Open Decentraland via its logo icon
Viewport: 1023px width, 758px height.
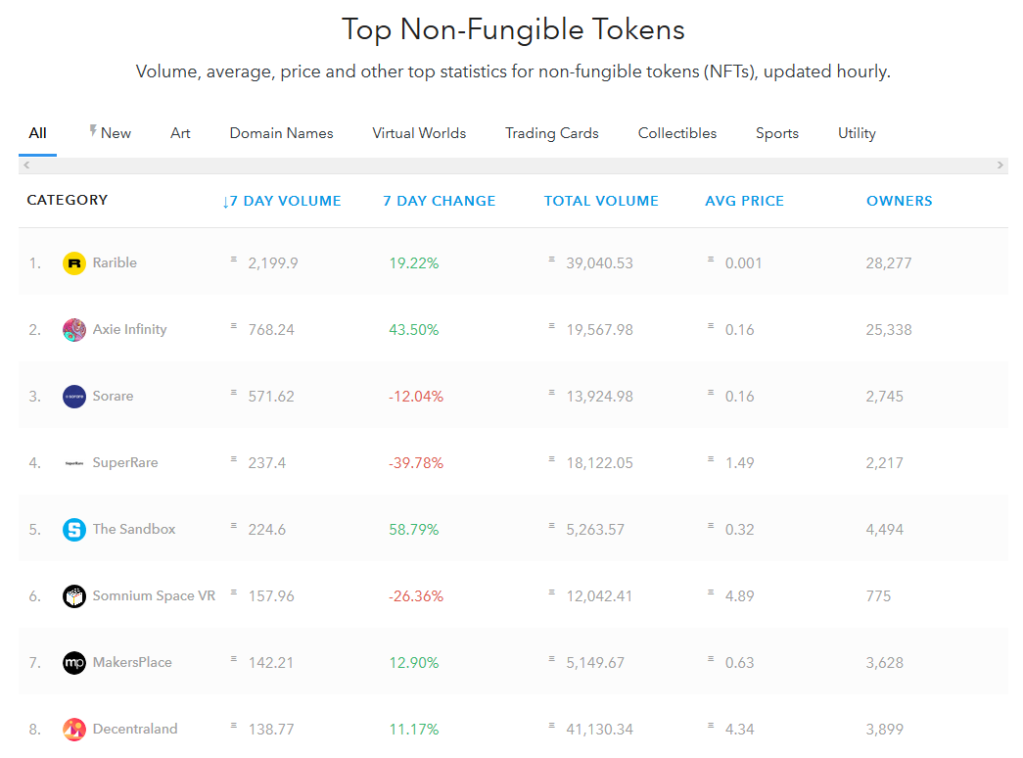tap(73, 729)
